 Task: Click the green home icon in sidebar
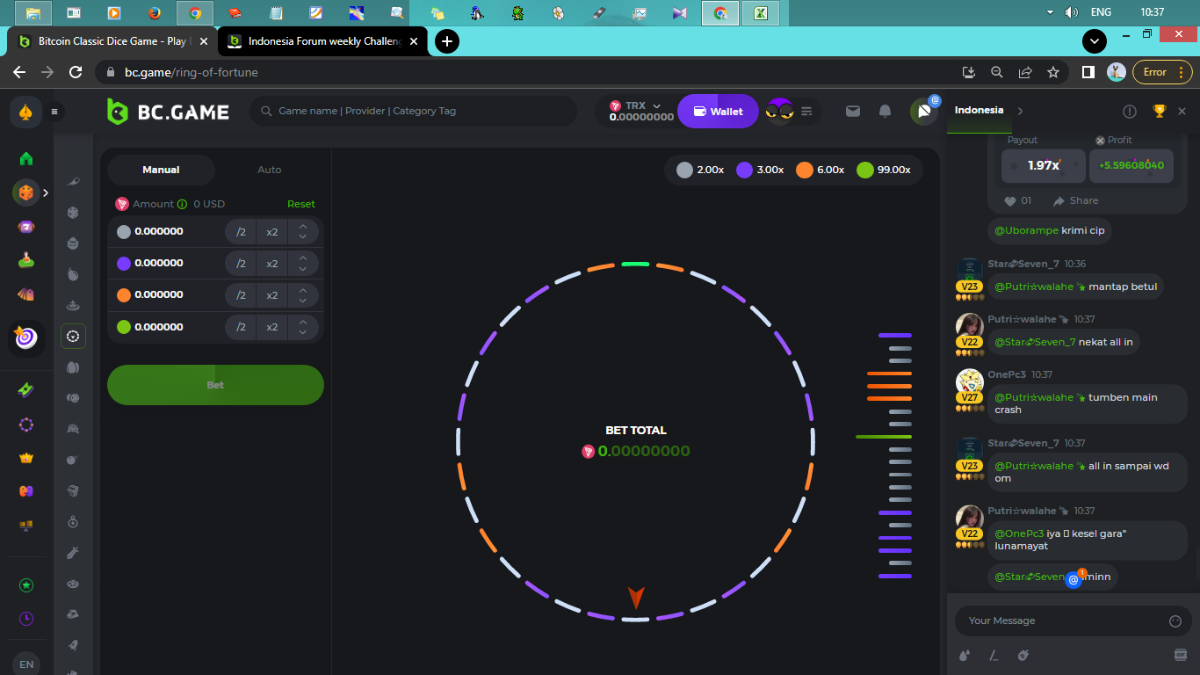click(26, 158)
